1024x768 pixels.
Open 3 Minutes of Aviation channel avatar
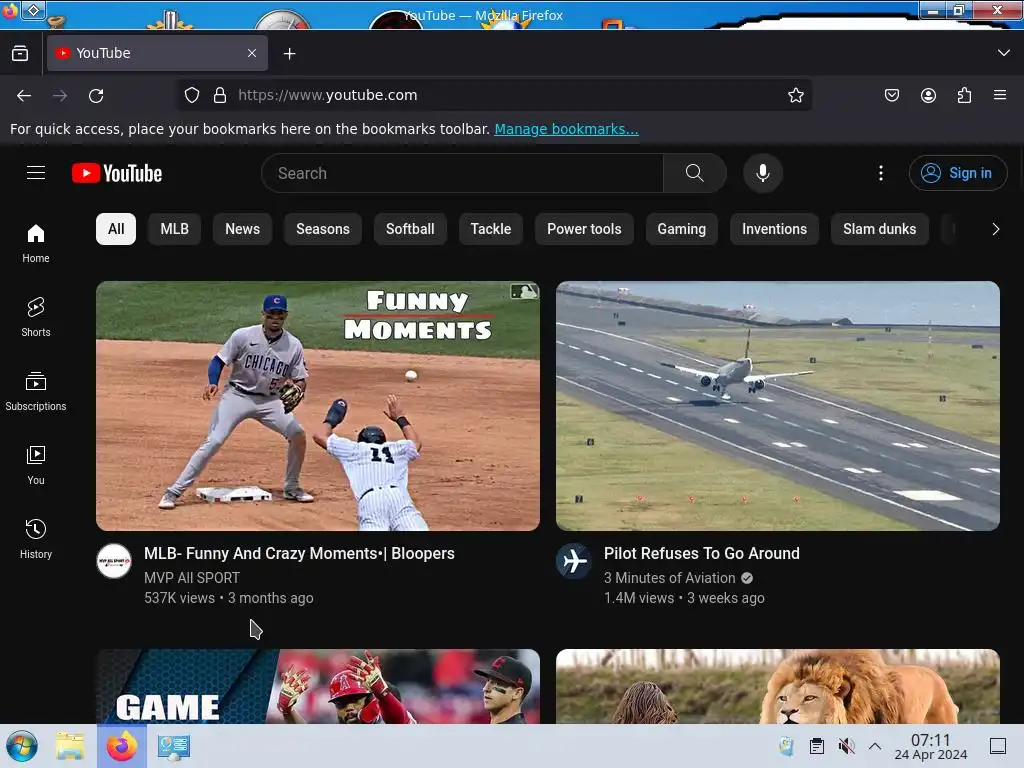tap(574, 561)
